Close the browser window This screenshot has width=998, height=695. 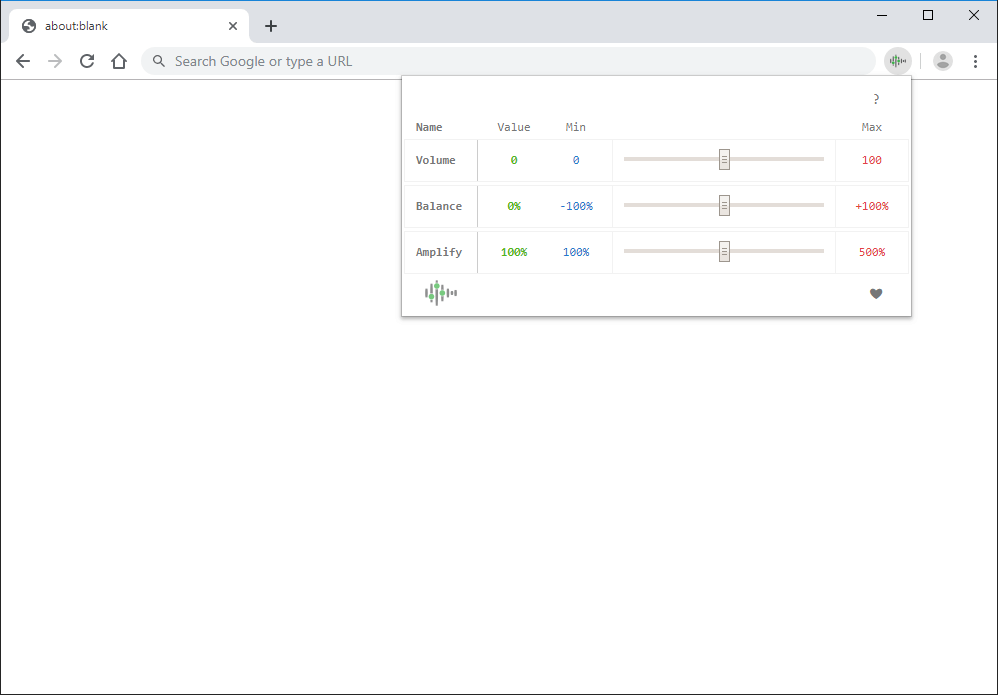point(974,15)
